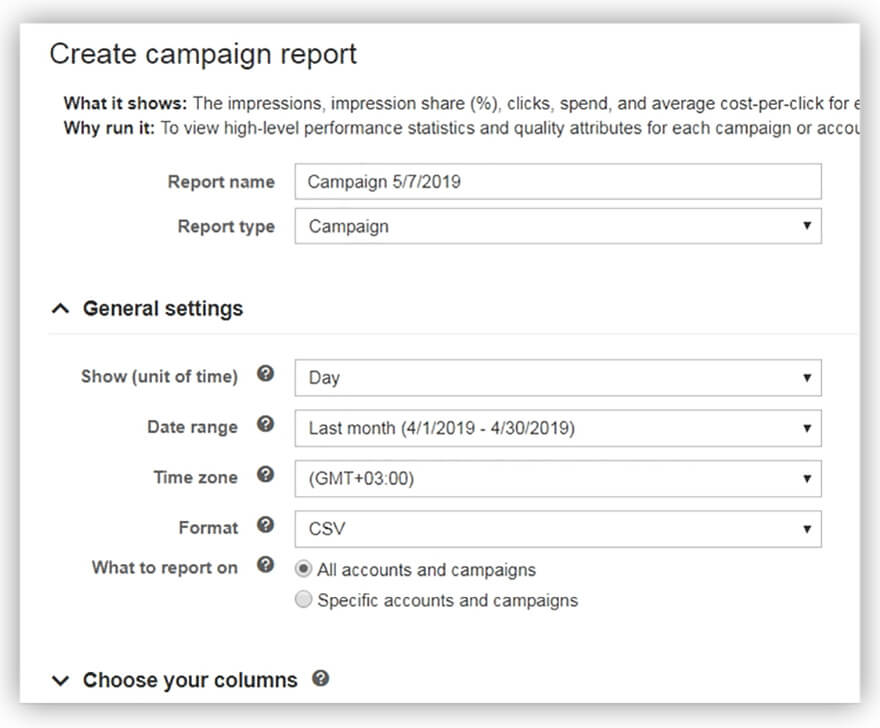Open the Report type dropdown
Viewport: 880px width, 728px height.
557,226
